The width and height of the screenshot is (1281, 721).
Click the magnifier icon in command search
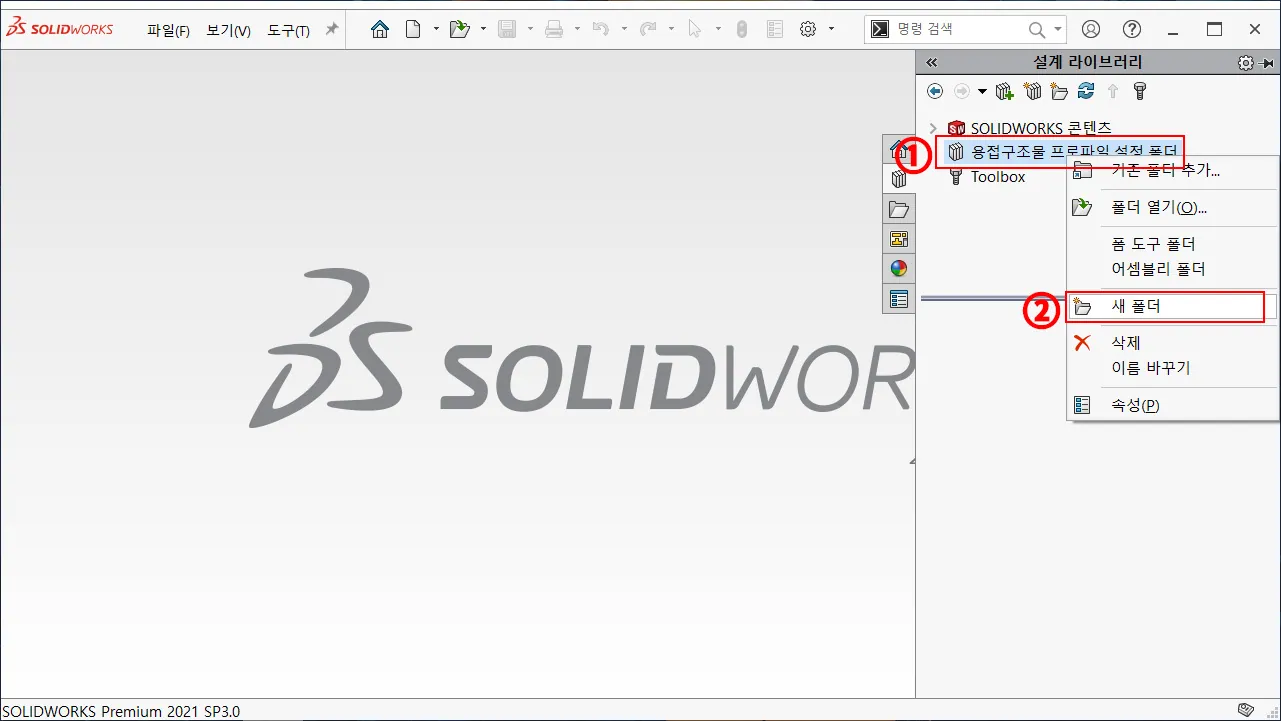1037,30
